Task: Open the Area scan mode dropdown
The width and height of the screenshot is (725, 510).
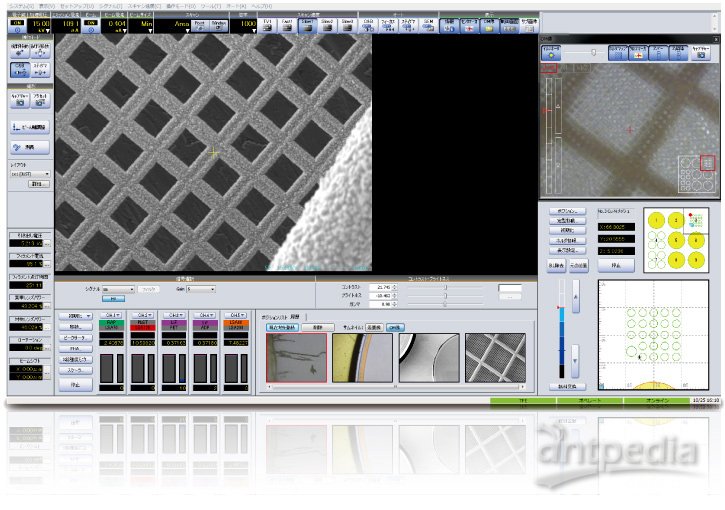Action: [x=182, y=24]
